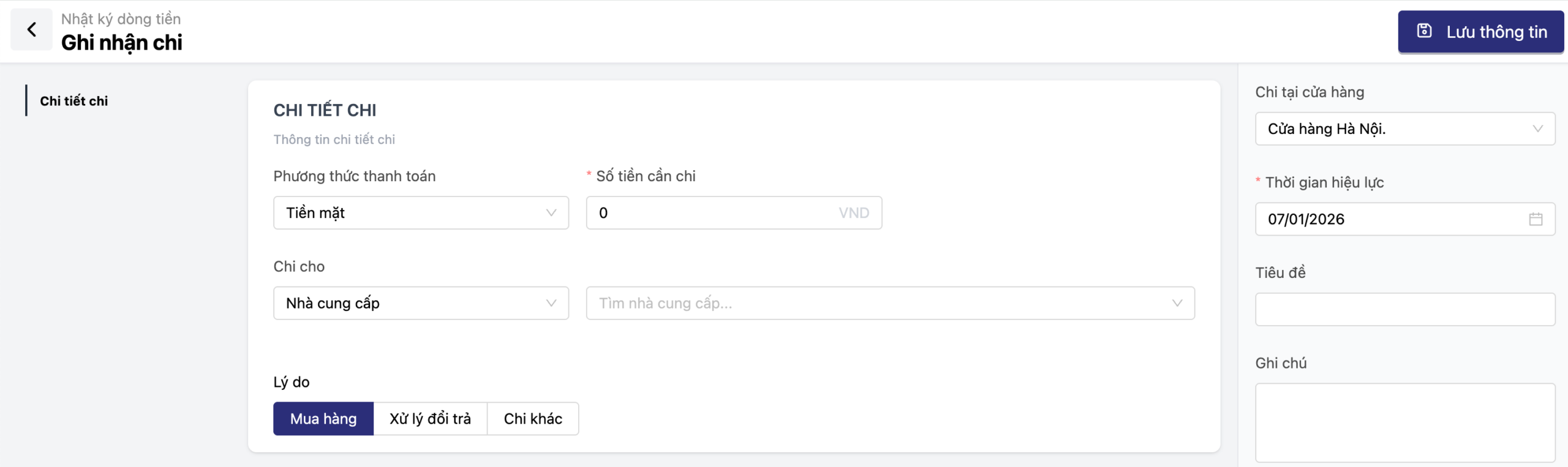1568x467 pixels.
Task: Select the Mua hàng reason option
Action: tap(323, 419)
